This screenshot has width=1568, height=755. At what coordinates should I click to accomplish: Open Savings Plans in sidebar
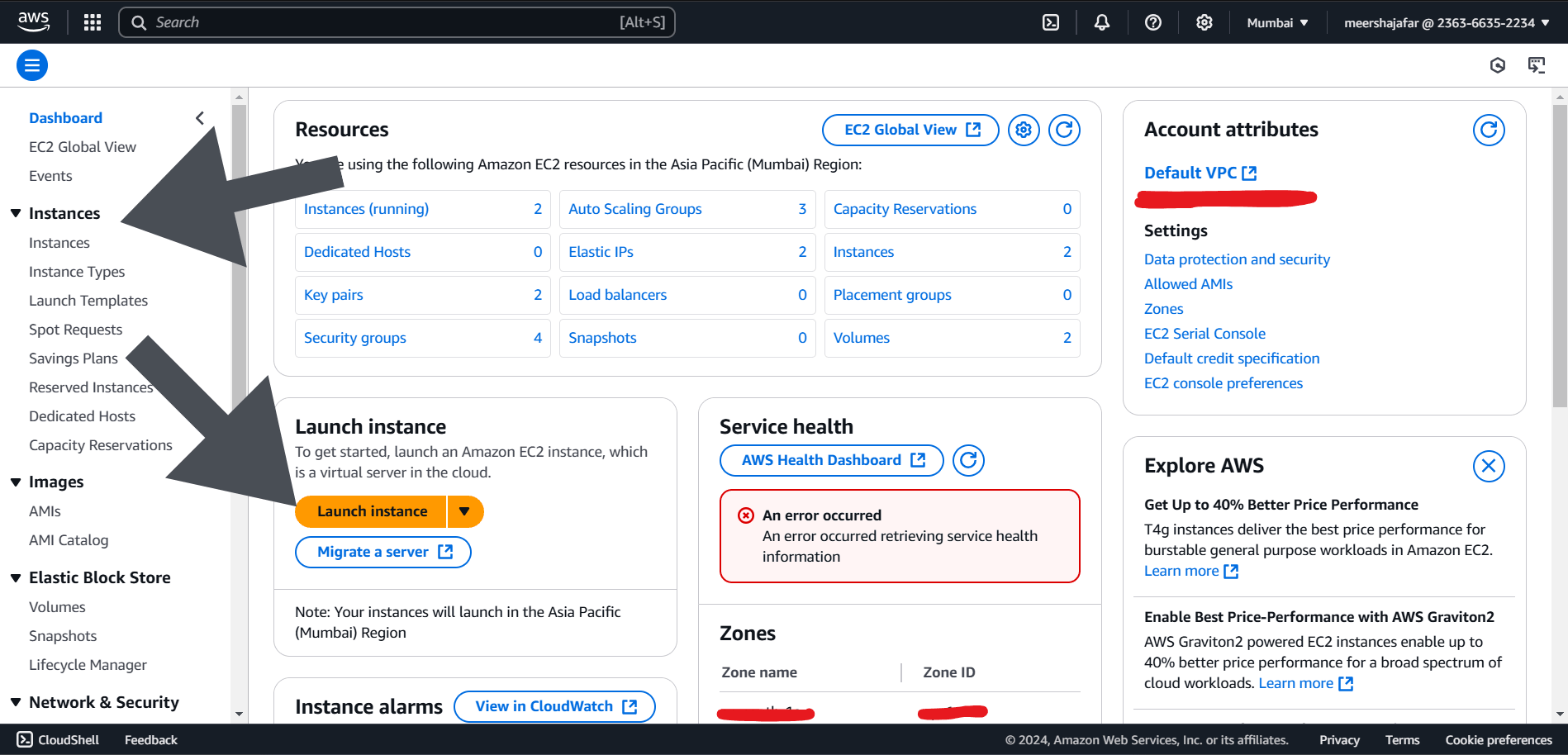click(74, 359)
